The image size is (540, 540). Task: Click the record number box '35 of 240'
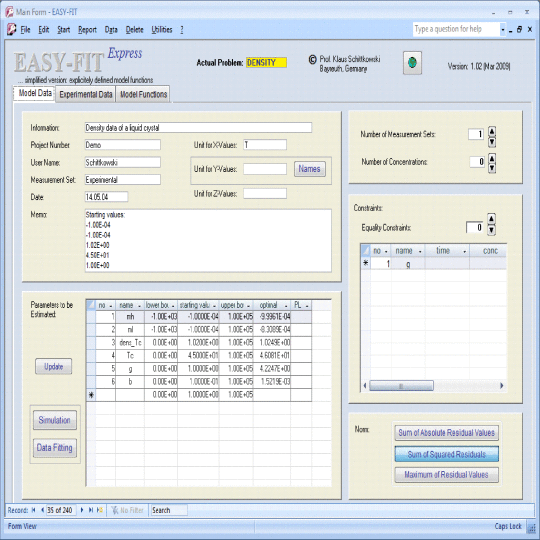point(61,510)
